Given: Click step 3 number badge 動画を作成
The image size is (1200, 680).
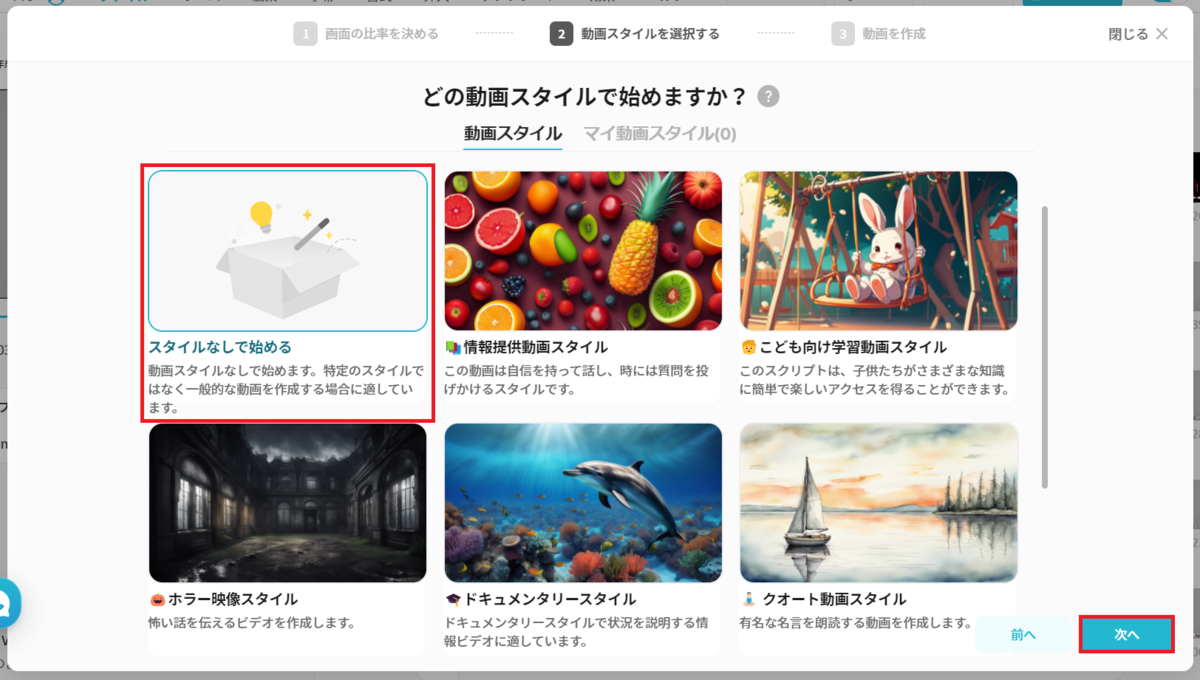Looking at the screenshot, I should click(x=843, y=34).
